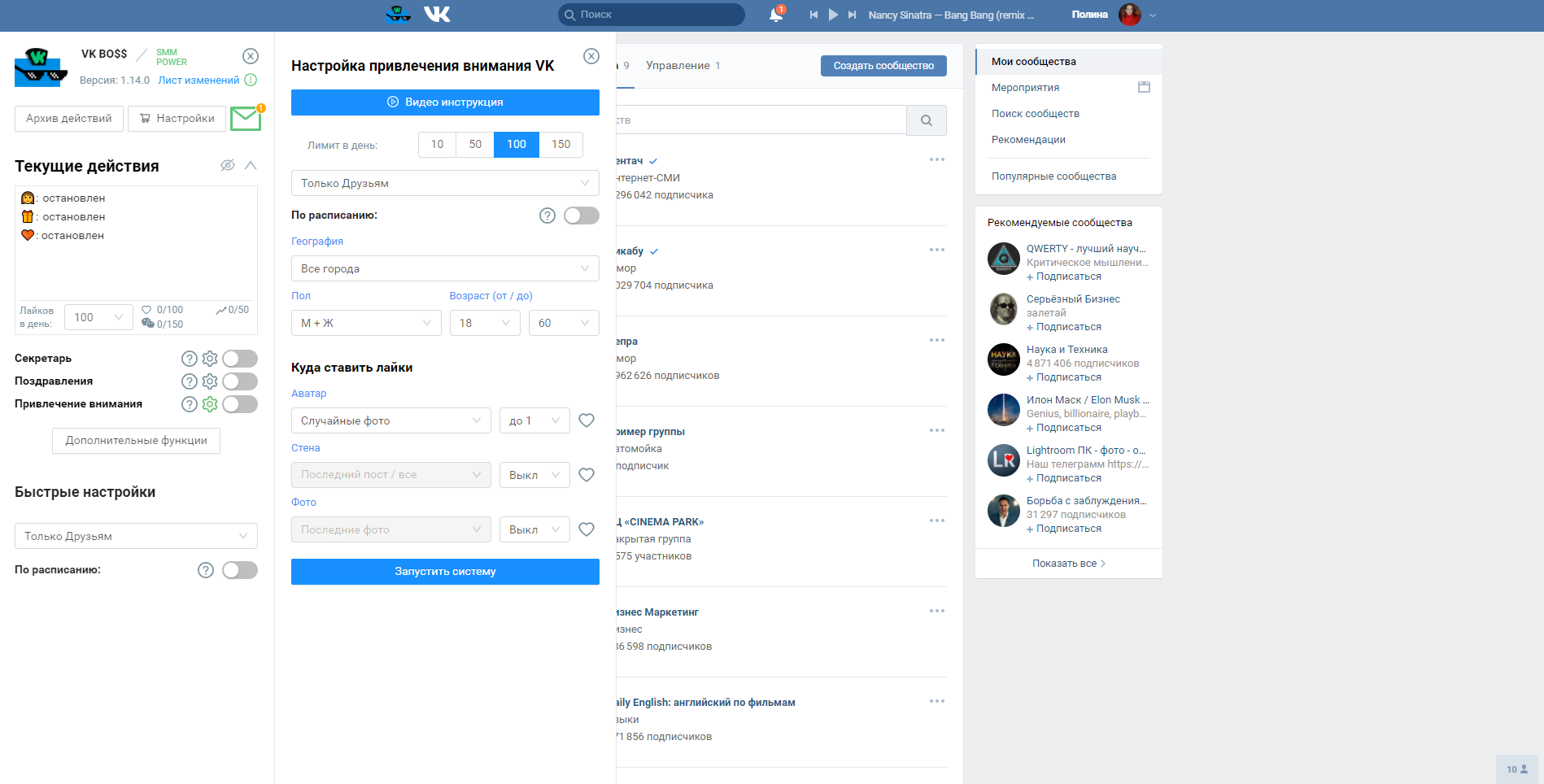This screenshot has height=784, width=1544.
Task: Enable the Поздравления toggle
Action: pos(240,381)
